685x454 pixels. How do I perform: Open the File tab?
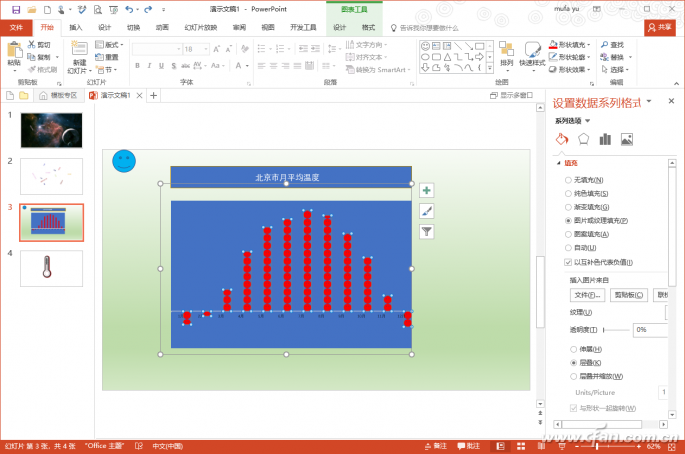click(x=16, y=28)
